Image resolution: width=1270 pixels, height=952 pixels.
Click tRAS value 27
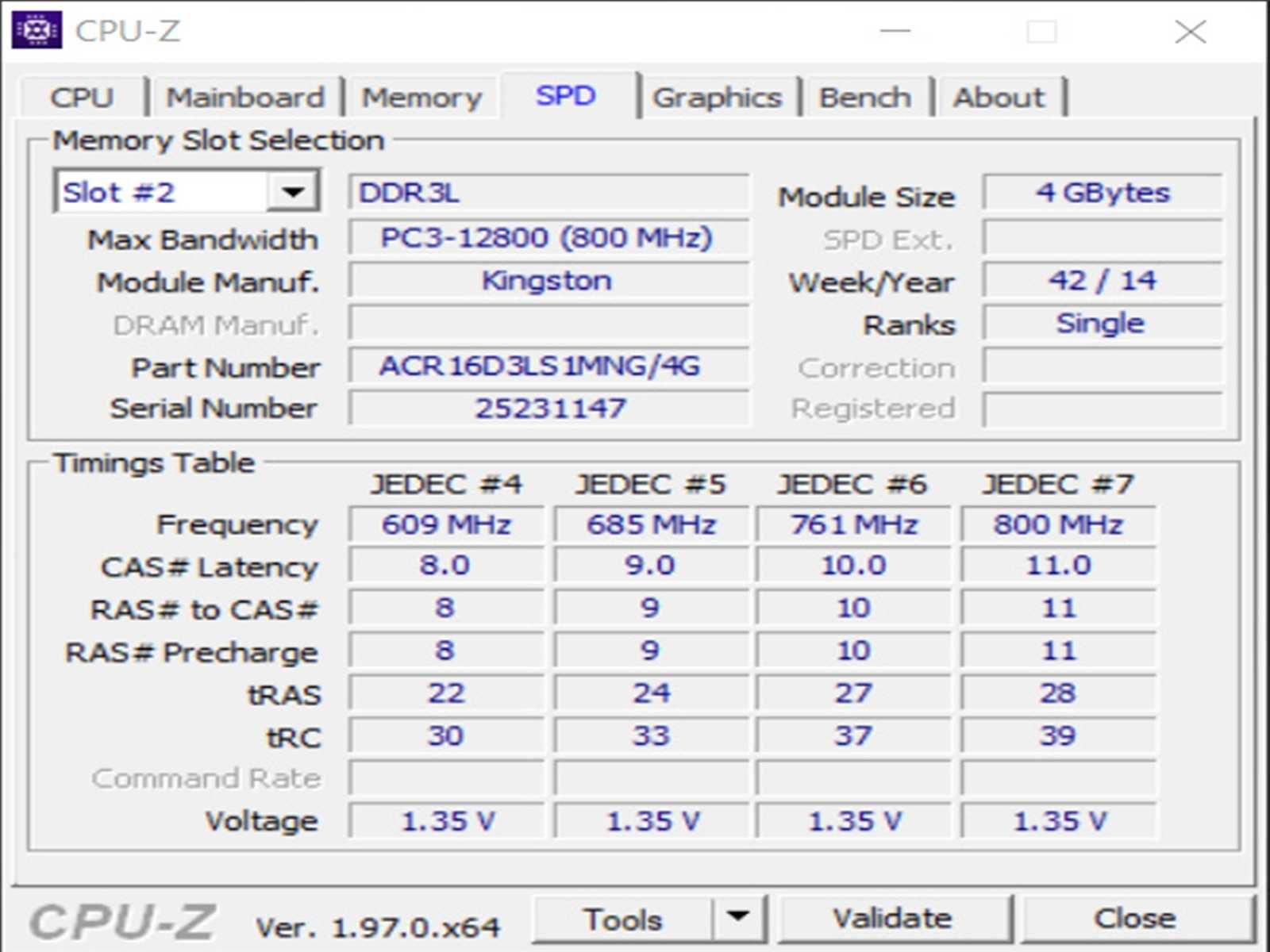coord(853,693)
